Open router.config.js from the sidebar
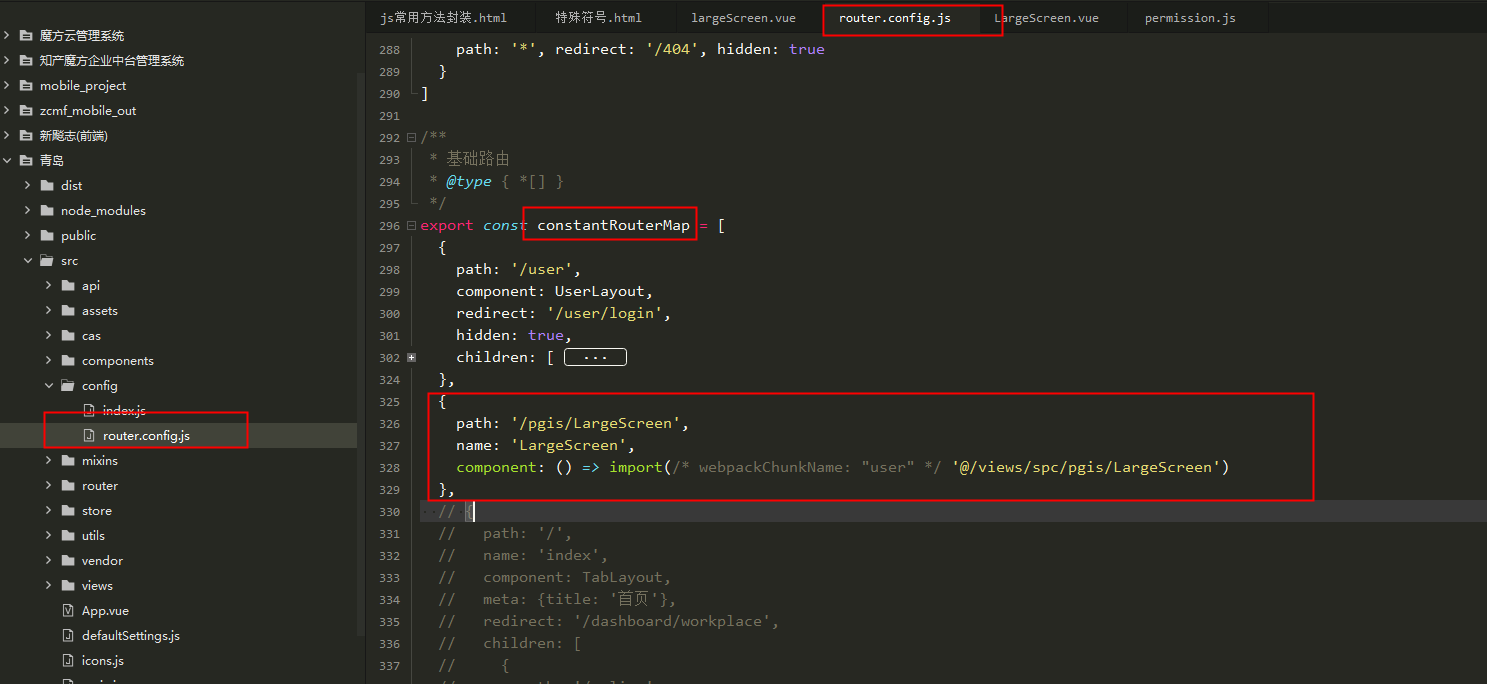This screenshot has width=1487, height=684. coord(146,435)
